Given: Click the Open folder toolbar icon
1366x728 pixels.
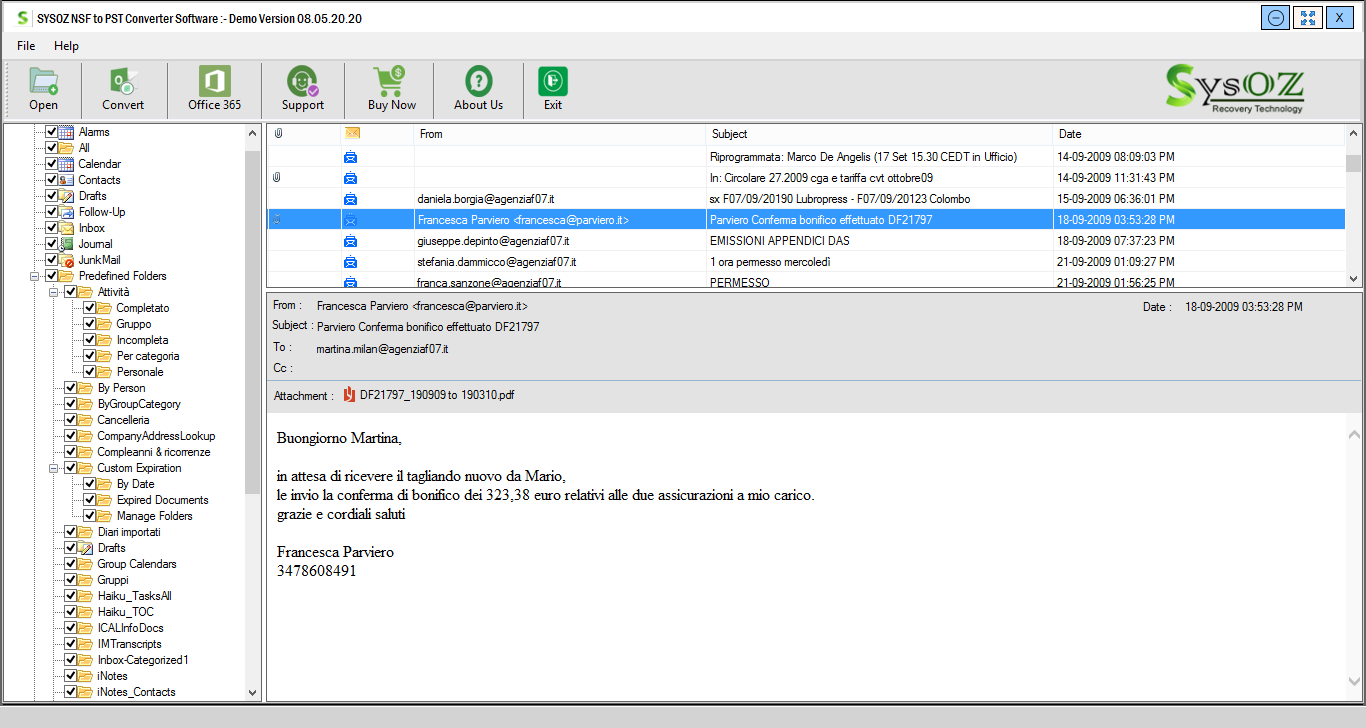Looking at the screenshot, I should (x=43, y=82).
